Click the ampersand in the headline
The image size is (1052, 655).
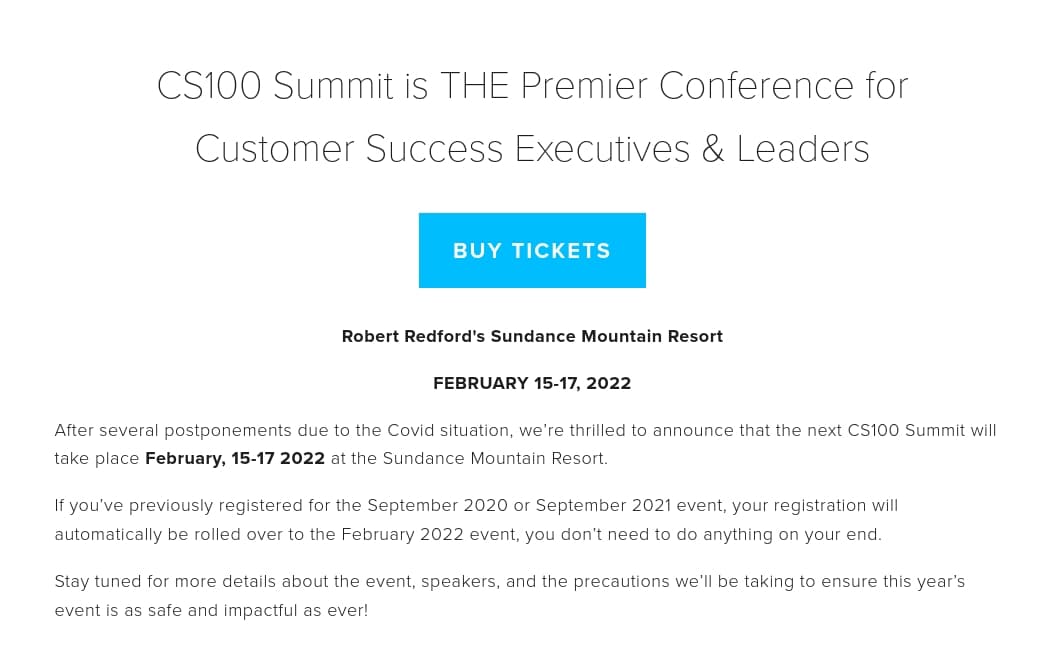tap(713, 148)
